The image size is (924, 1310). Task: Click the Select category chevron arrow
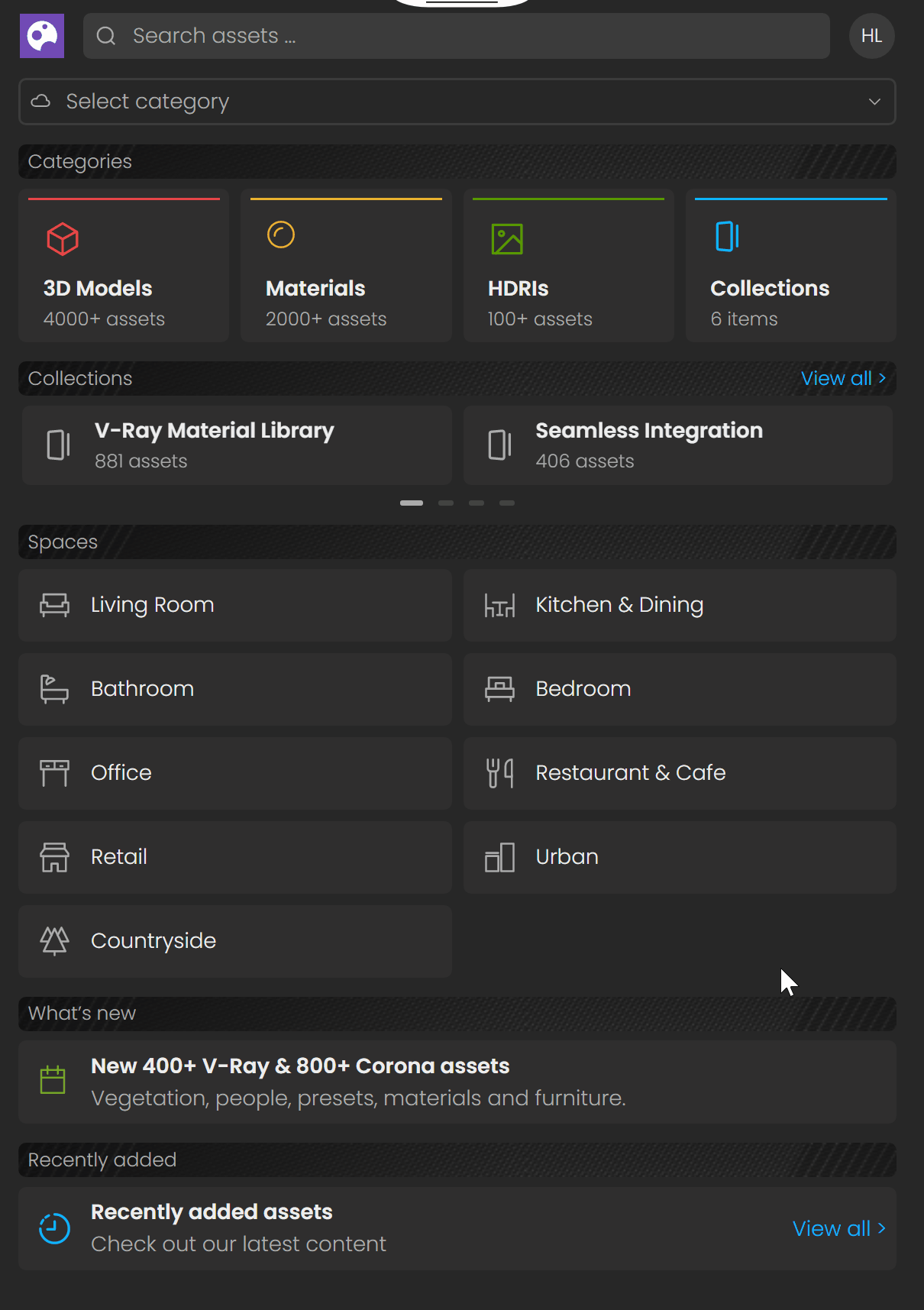pyautogui.click(x=874, y=102)
